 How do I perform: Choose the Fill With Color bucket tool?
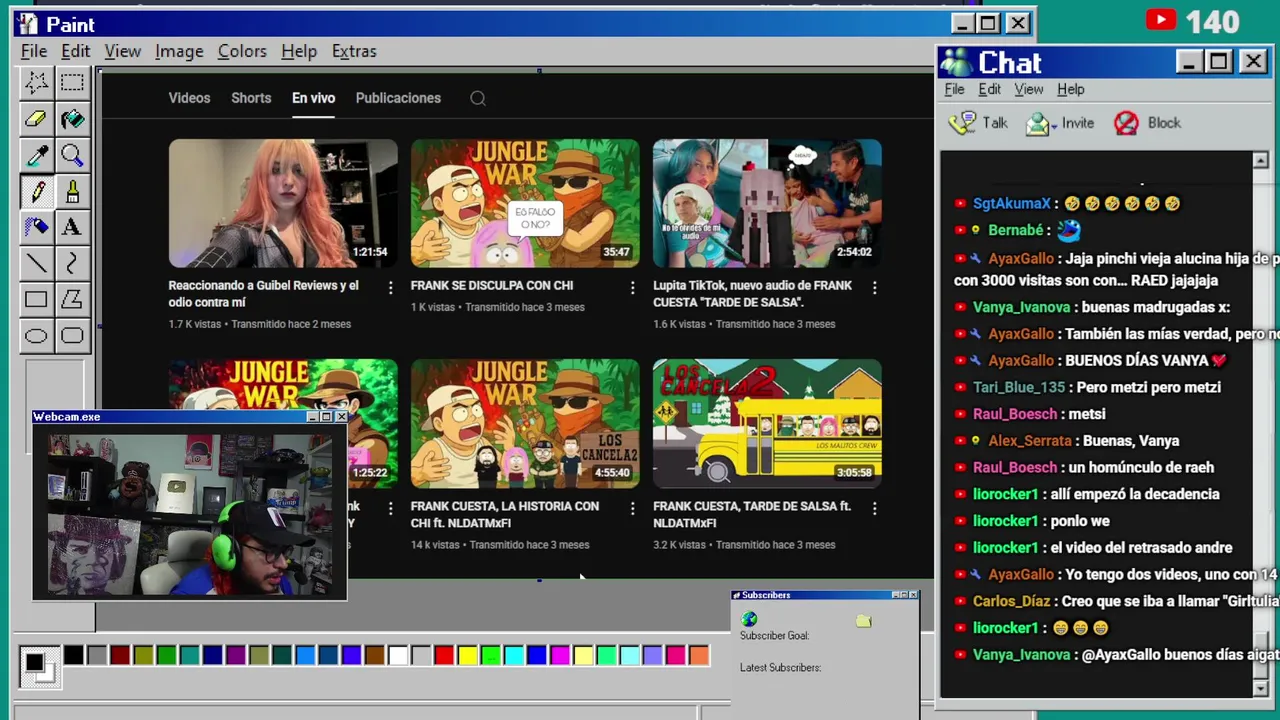pyautogui.click(x=72, y=118)
